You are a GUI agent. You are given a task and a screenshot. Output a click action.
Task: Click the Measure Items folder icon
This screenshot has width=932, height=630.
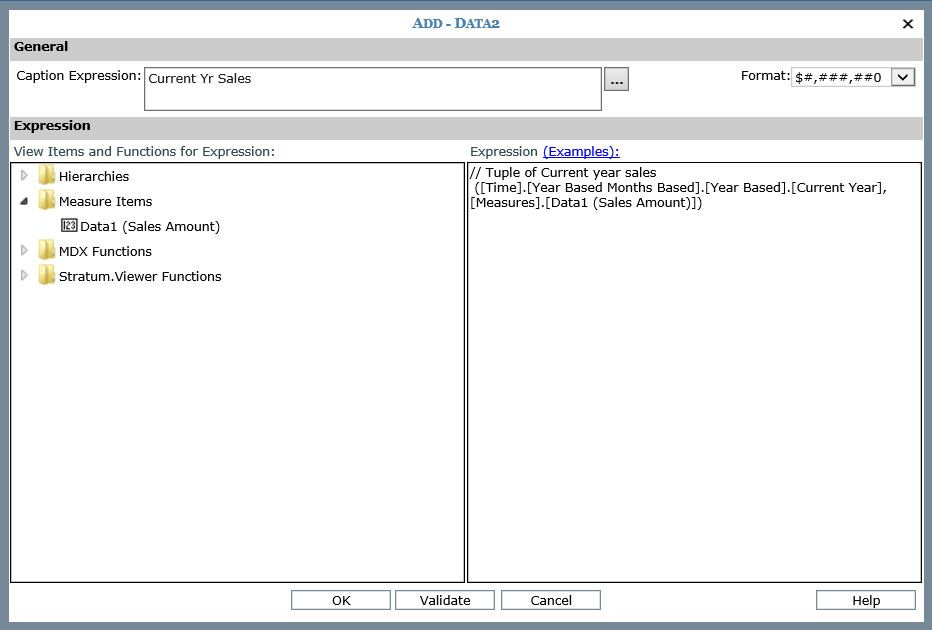tap(47, 201)
